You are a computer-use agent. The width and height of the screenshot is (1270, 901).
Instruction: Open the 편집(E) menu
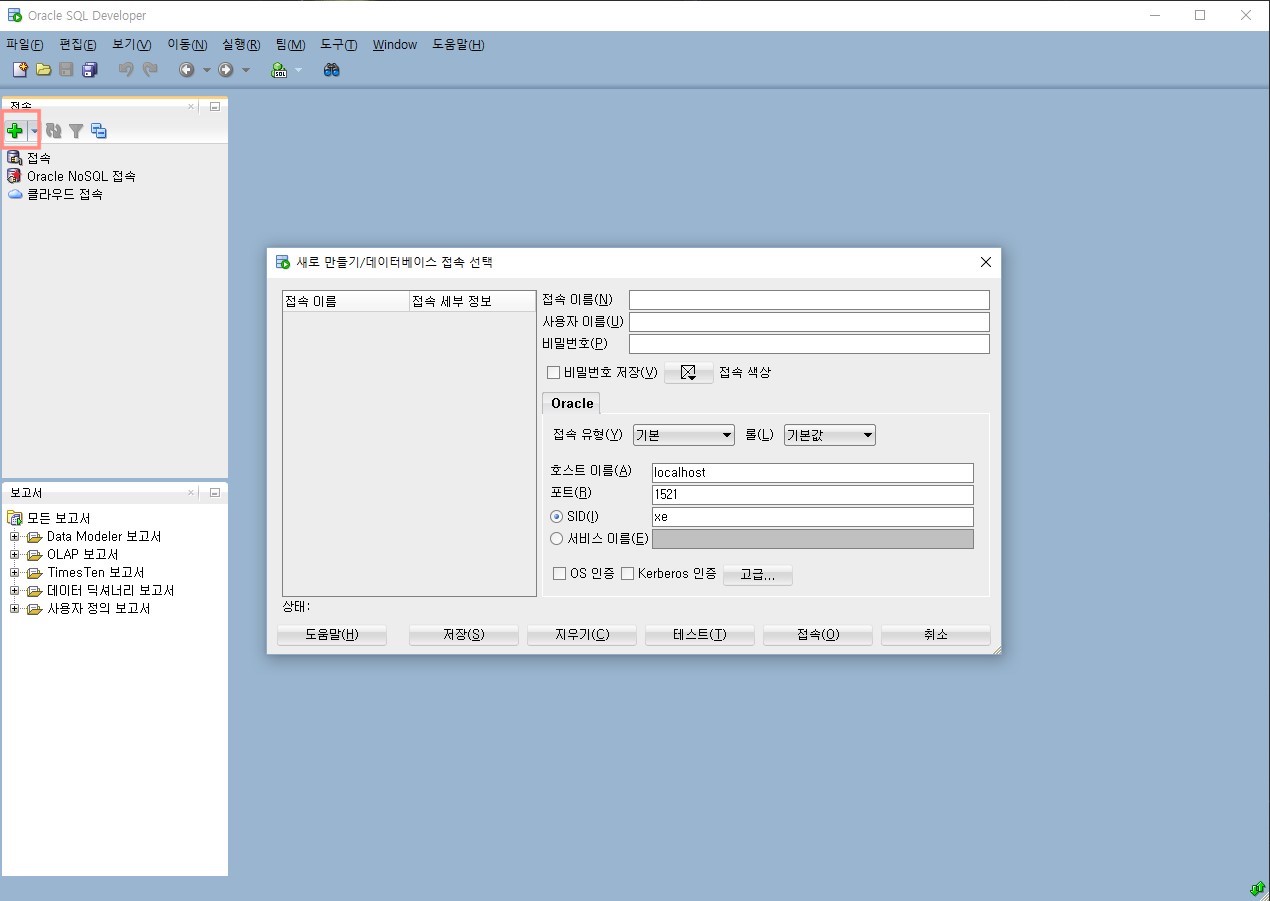point(78,45)
